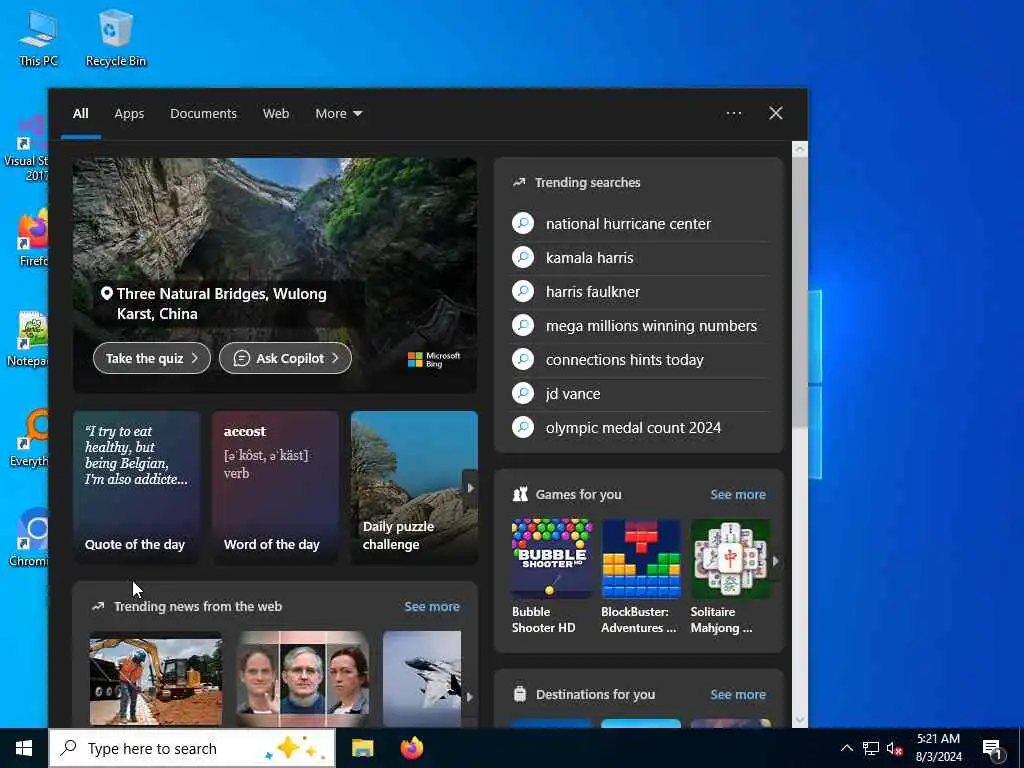The image size is (1024, 768).
Task: Click the Ask Copilot button
Action: [285, 358]
